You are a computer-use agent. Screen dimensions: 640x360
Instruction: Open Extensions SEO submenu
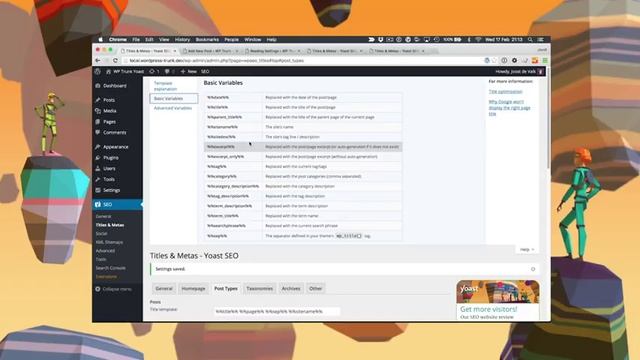[x=106, y=276]
